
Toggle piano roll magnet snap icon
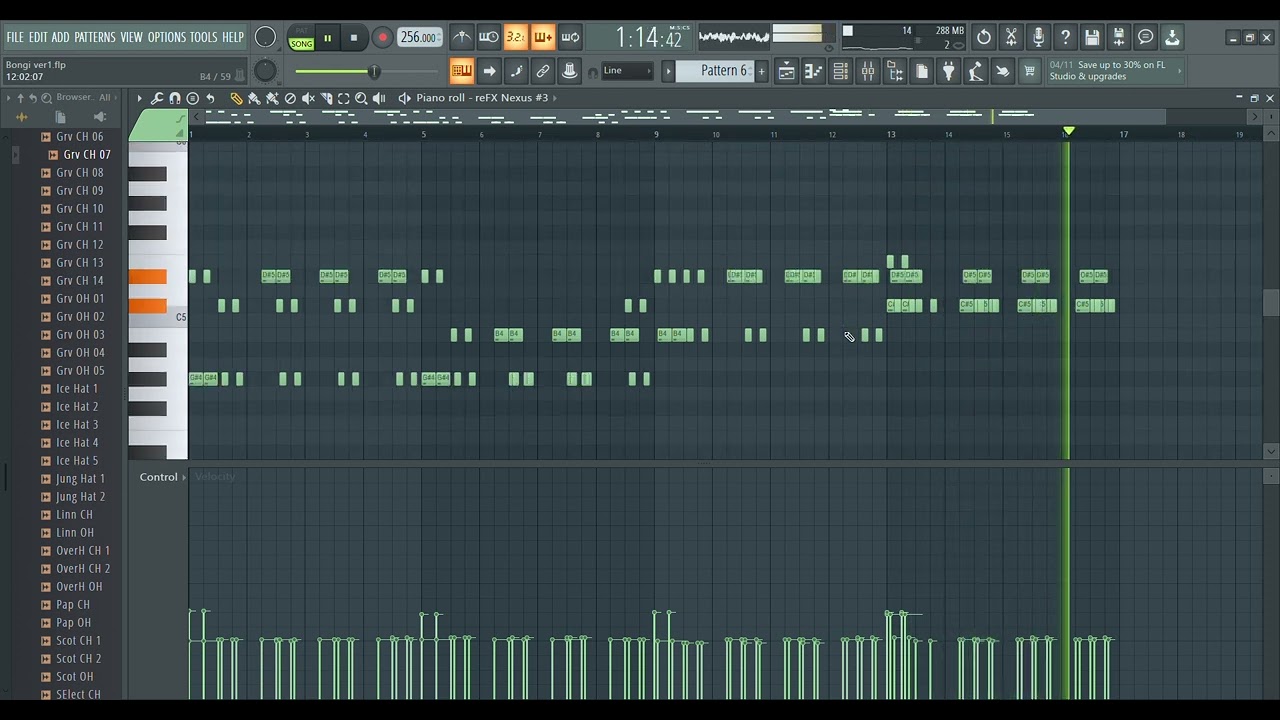coord(174,98)
